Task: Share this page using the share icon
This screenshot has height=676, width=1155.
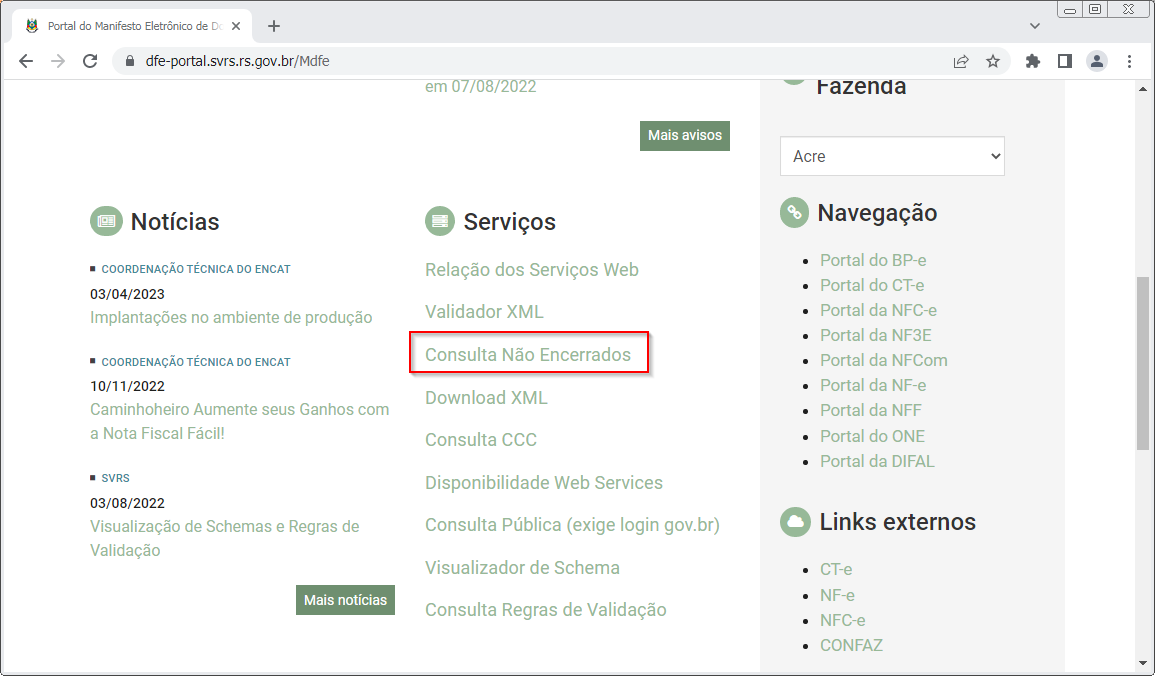Action: [x=961, y=61]
